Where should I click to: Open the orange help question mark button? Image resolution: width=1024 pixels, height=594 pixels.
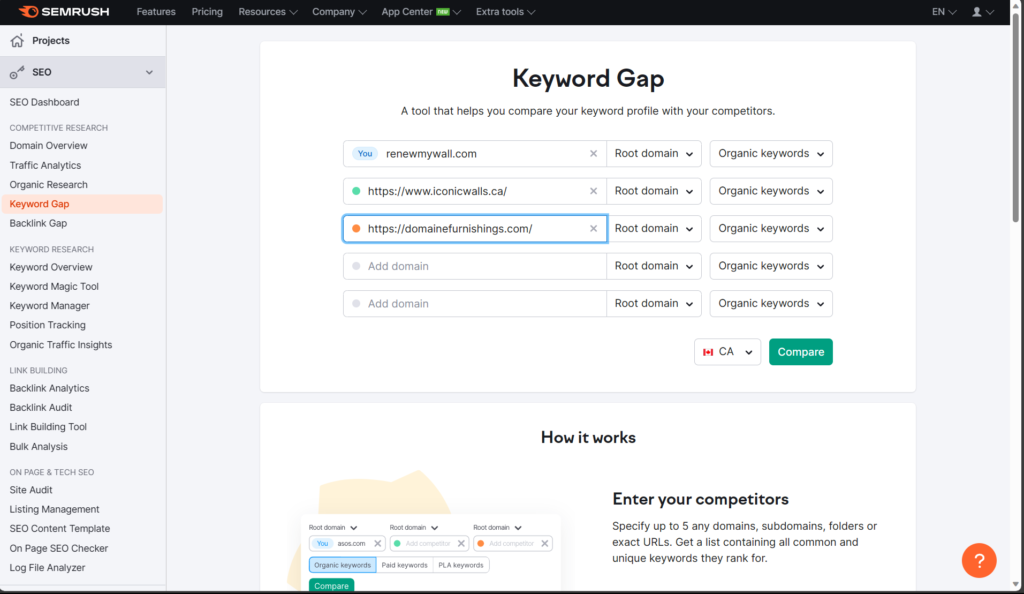978,560
